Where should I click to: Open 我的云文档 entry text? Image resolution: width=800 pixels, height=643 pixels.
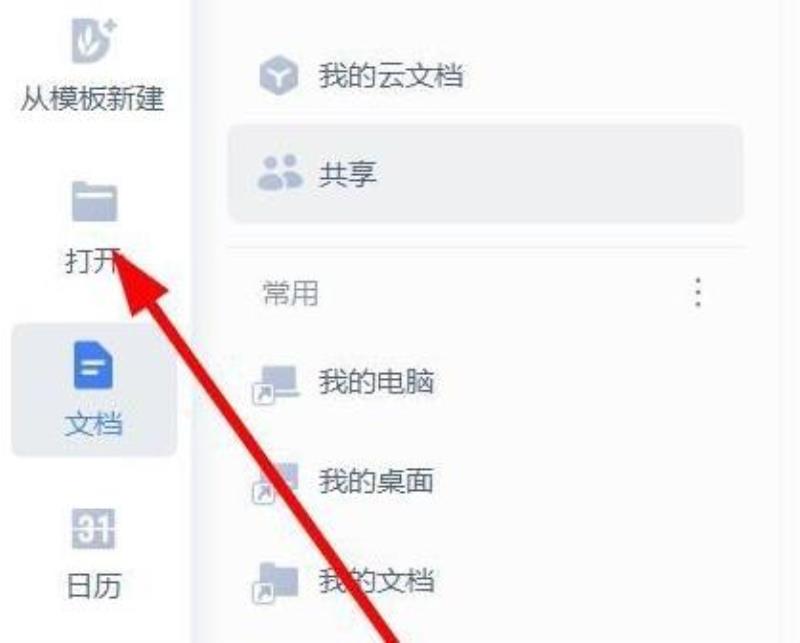tap(391, 76)
